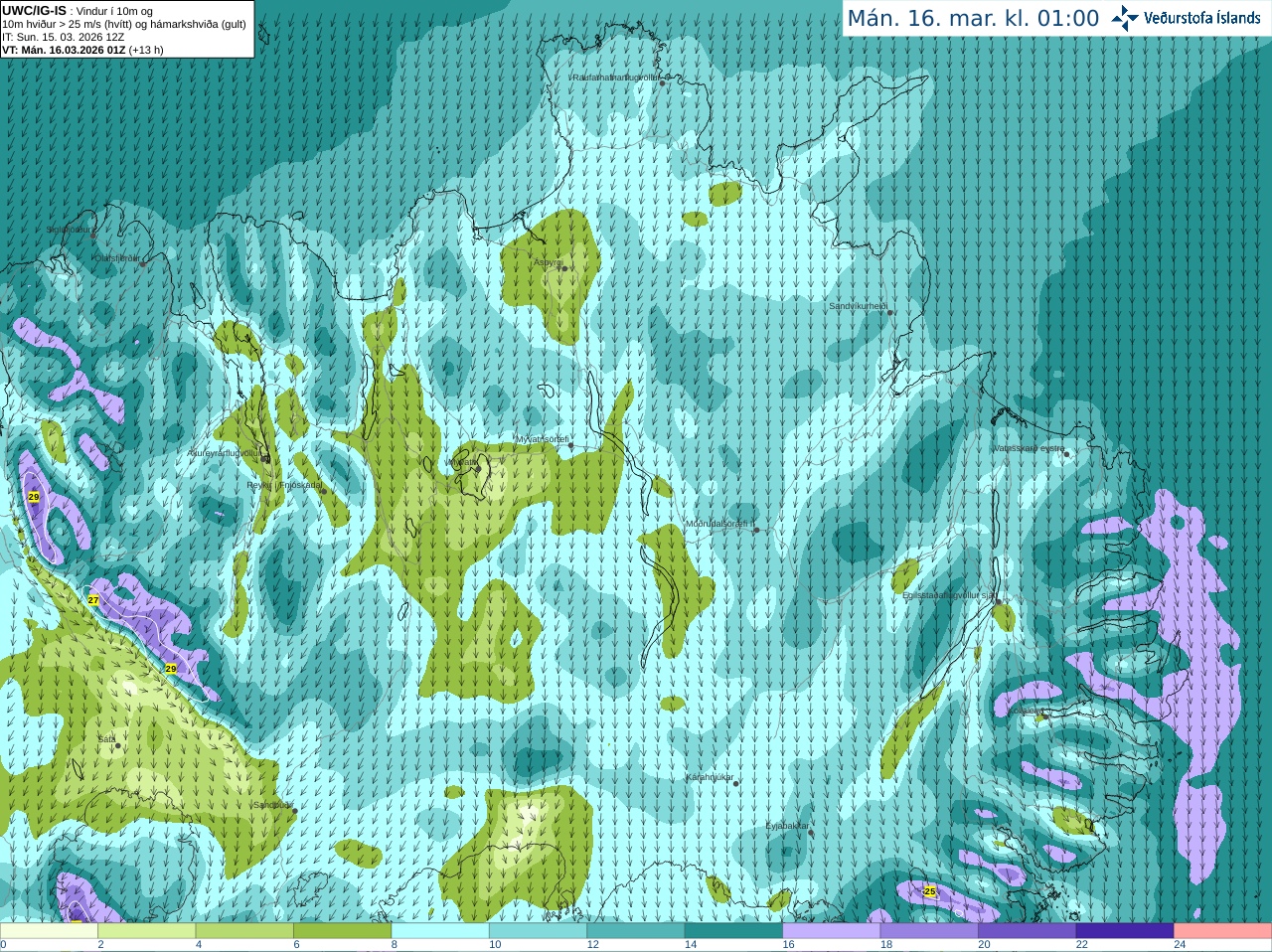Click the Raufarhafnarflugvöllur station label
The width and height of the screenshot is (1272, 952).
point(615,77)
